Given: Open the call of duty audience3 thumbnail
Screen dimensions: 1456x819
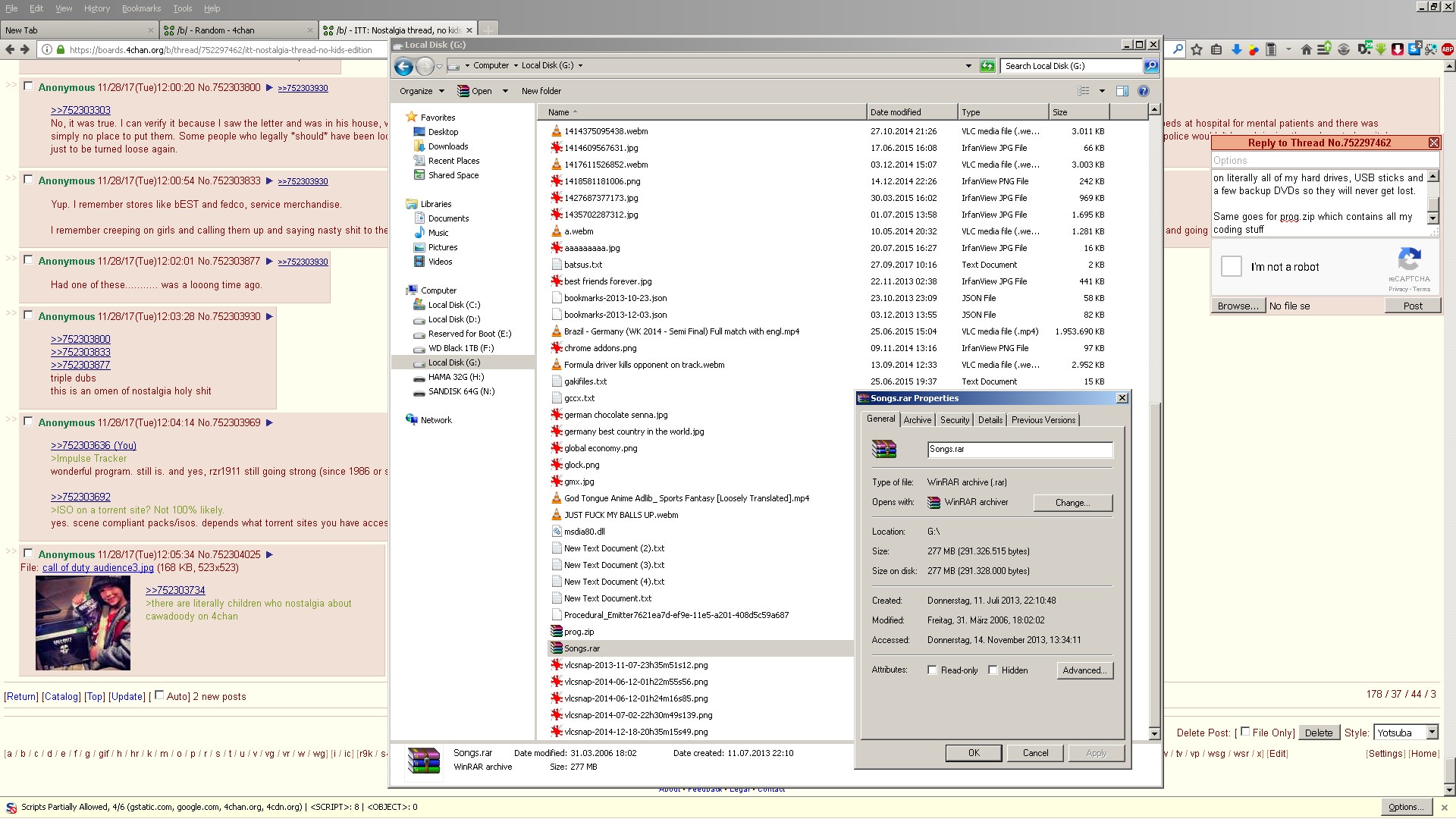Looking at the screenshot, I should [83, 623].
